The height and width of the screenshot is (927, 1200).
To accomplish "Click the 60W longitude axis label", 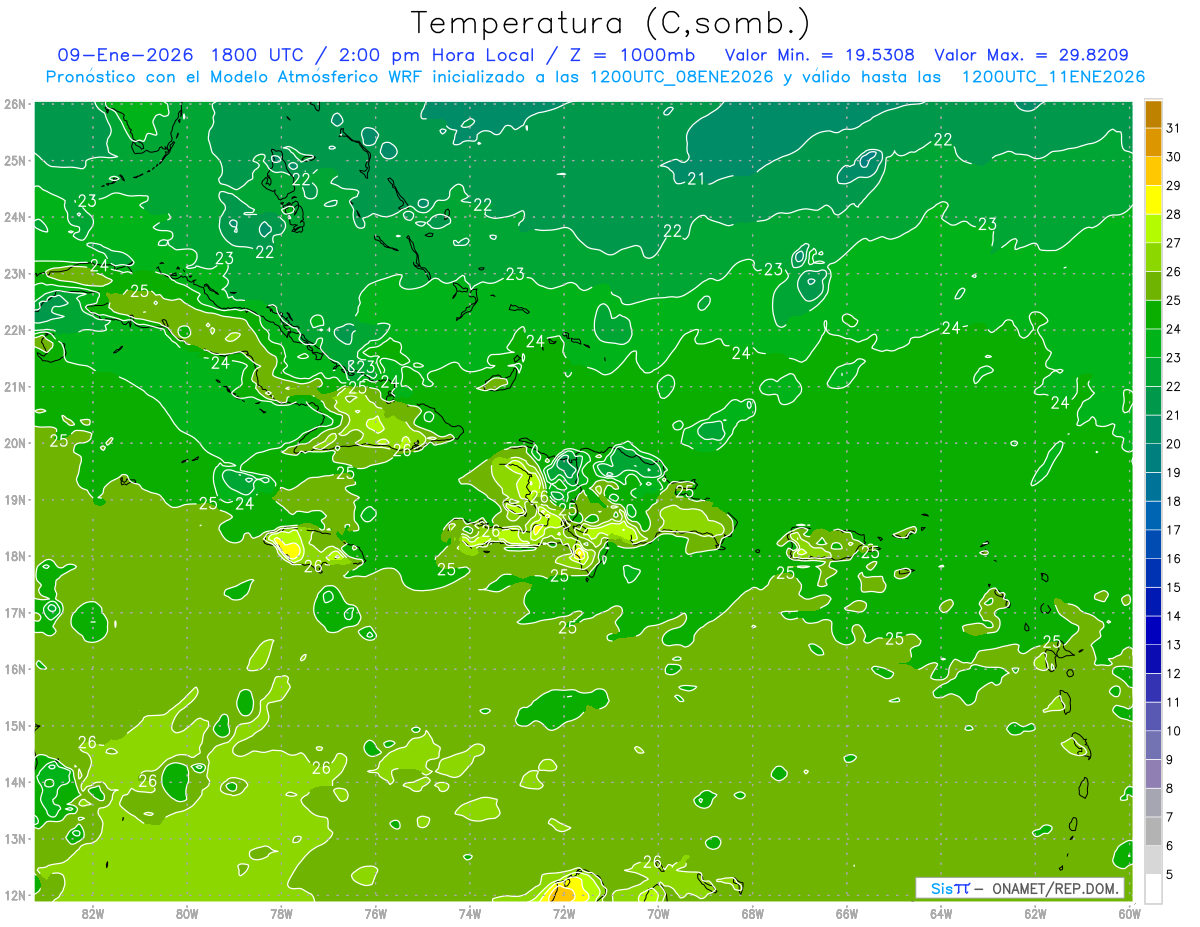I will (1130, 913).
